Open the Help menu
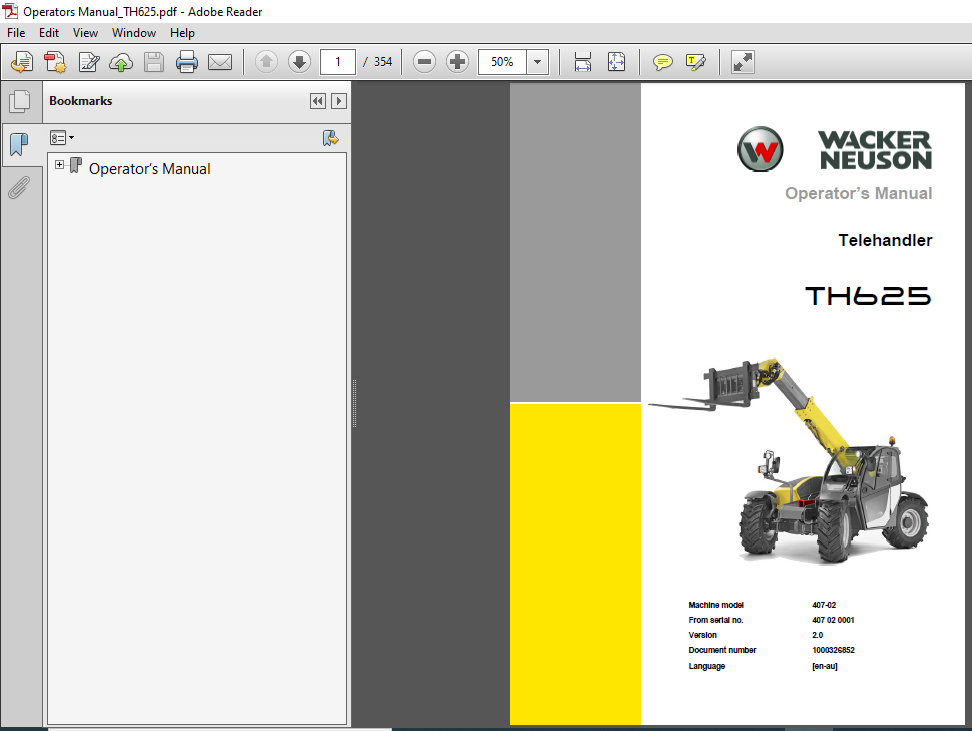Image resolution: width=972 pixels, height=731 pixels. click(182, 33)
